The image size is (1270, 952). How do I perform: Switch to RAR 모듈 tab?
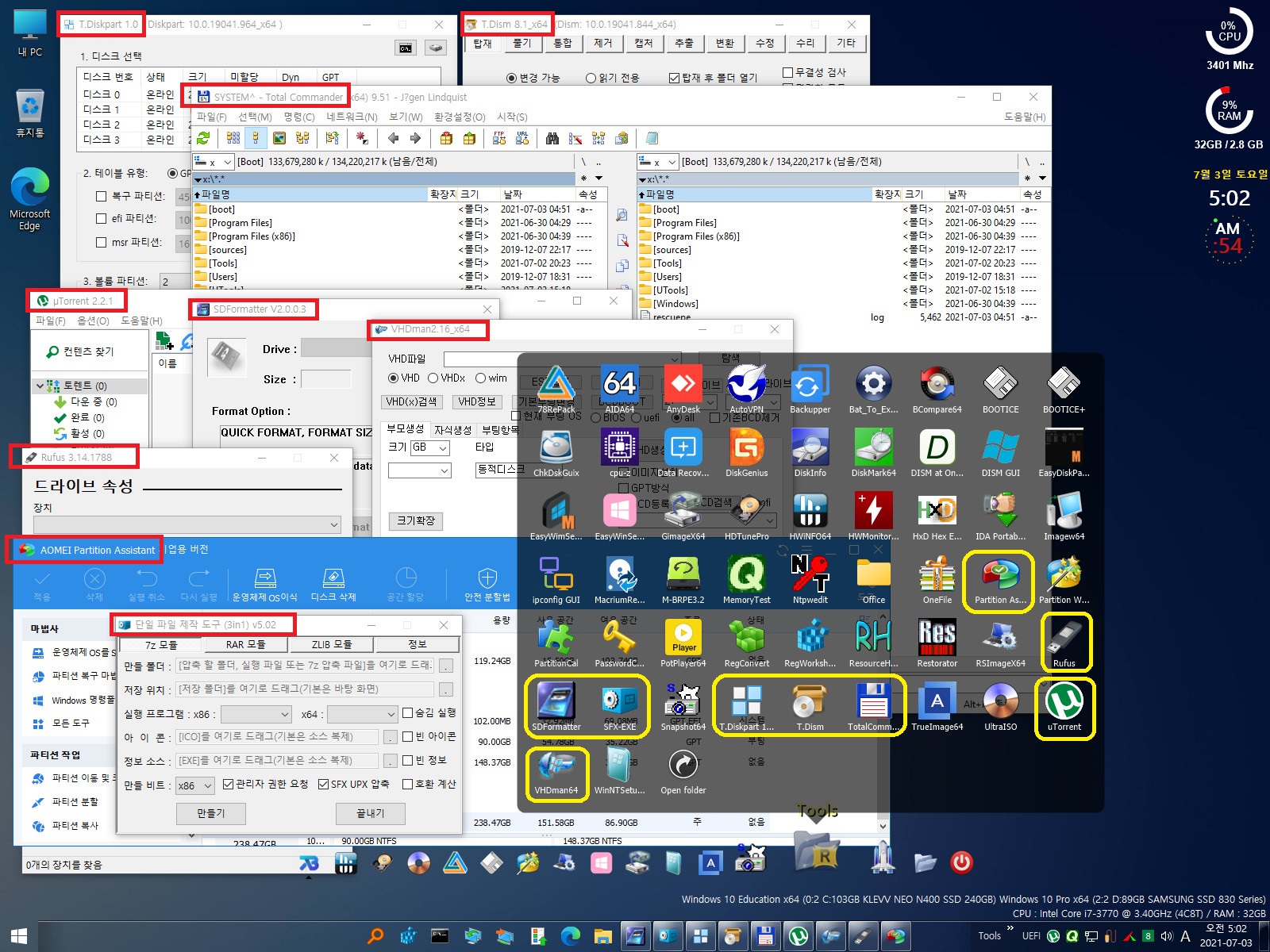(245, 644)
